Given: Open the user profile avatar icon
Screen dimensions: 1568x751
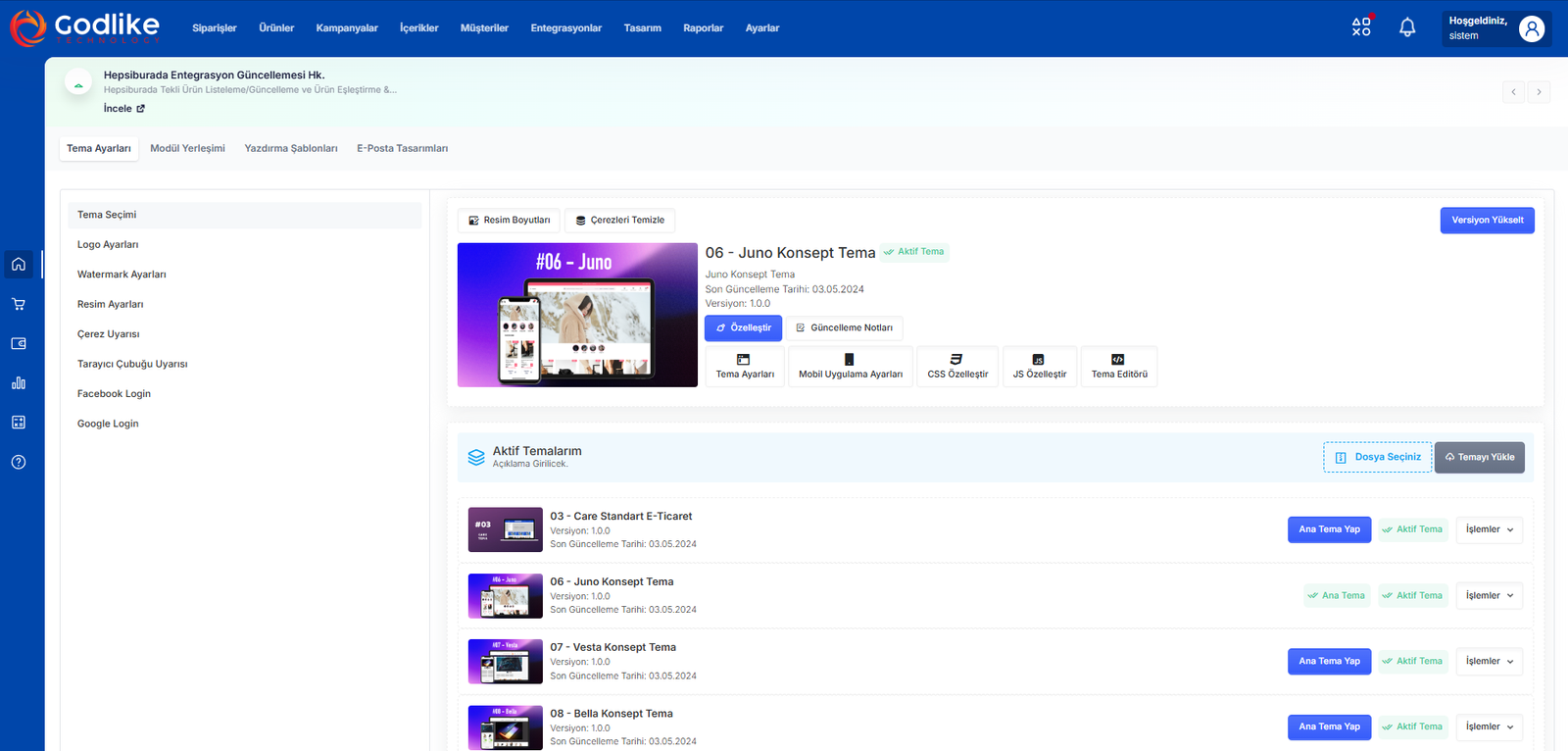Looking at the screenshot, I should coord(1531,28).
